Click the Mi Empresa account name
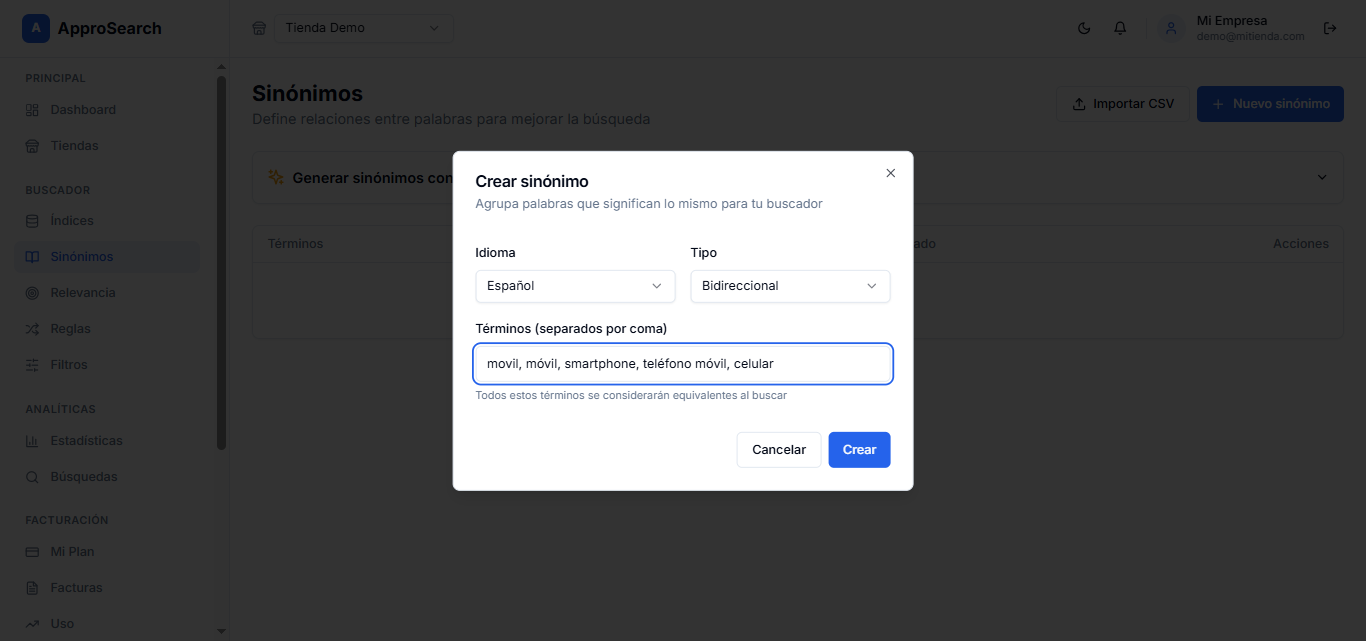The width and height of the screenshot is (1366, 641). (1232, 21)
